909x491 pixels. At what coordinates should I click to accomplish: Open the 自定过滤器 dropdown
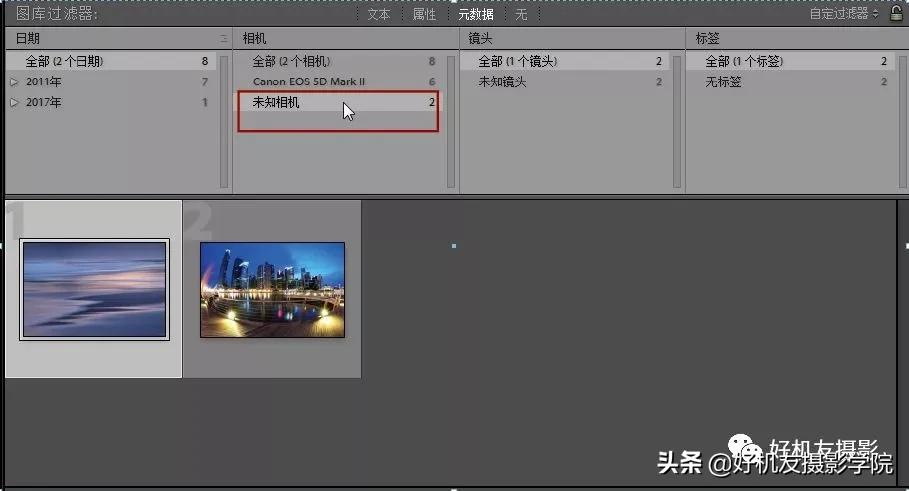point(843,13)
